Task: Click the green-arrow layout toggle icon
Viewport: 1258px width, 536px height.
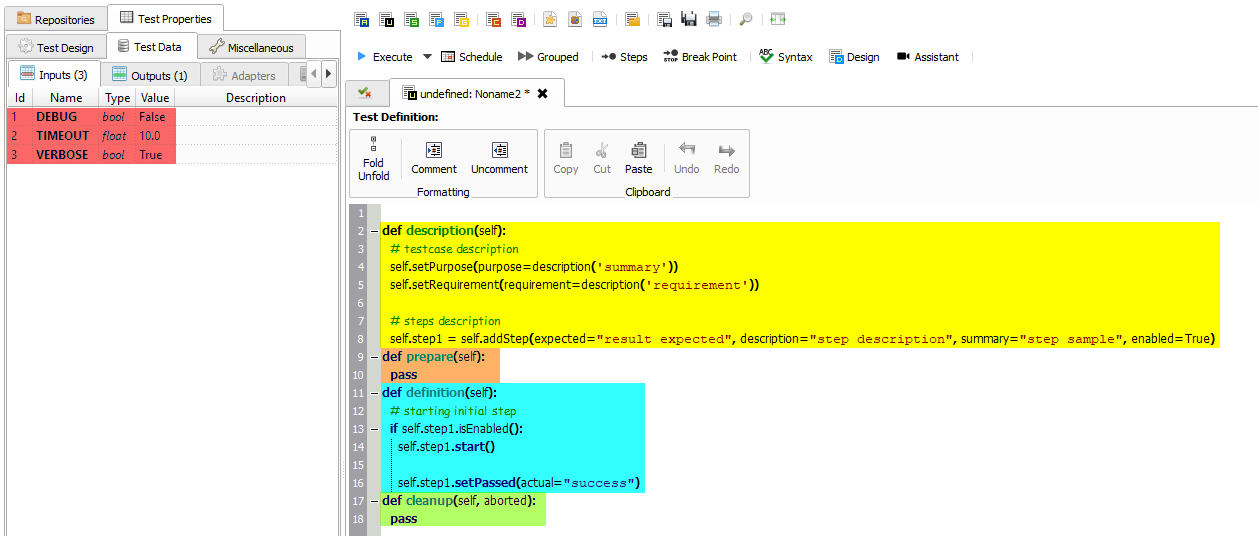Action: coord(778,19)
